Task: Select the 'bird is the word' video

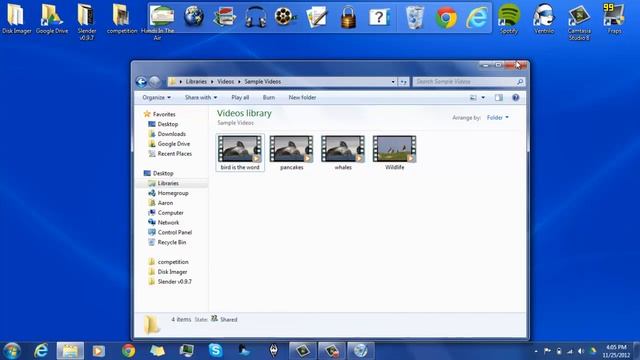Action: point(240,153)
